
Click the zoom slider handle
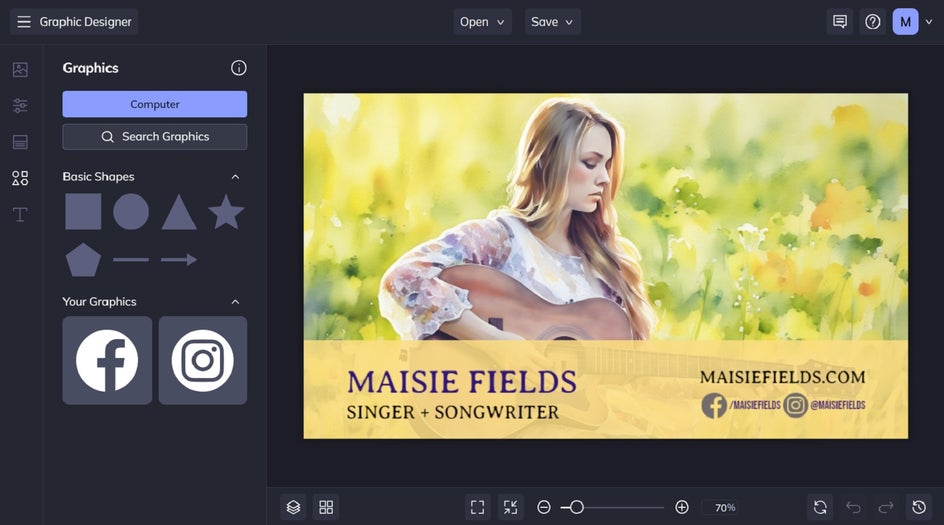click(x=576, y=508)
